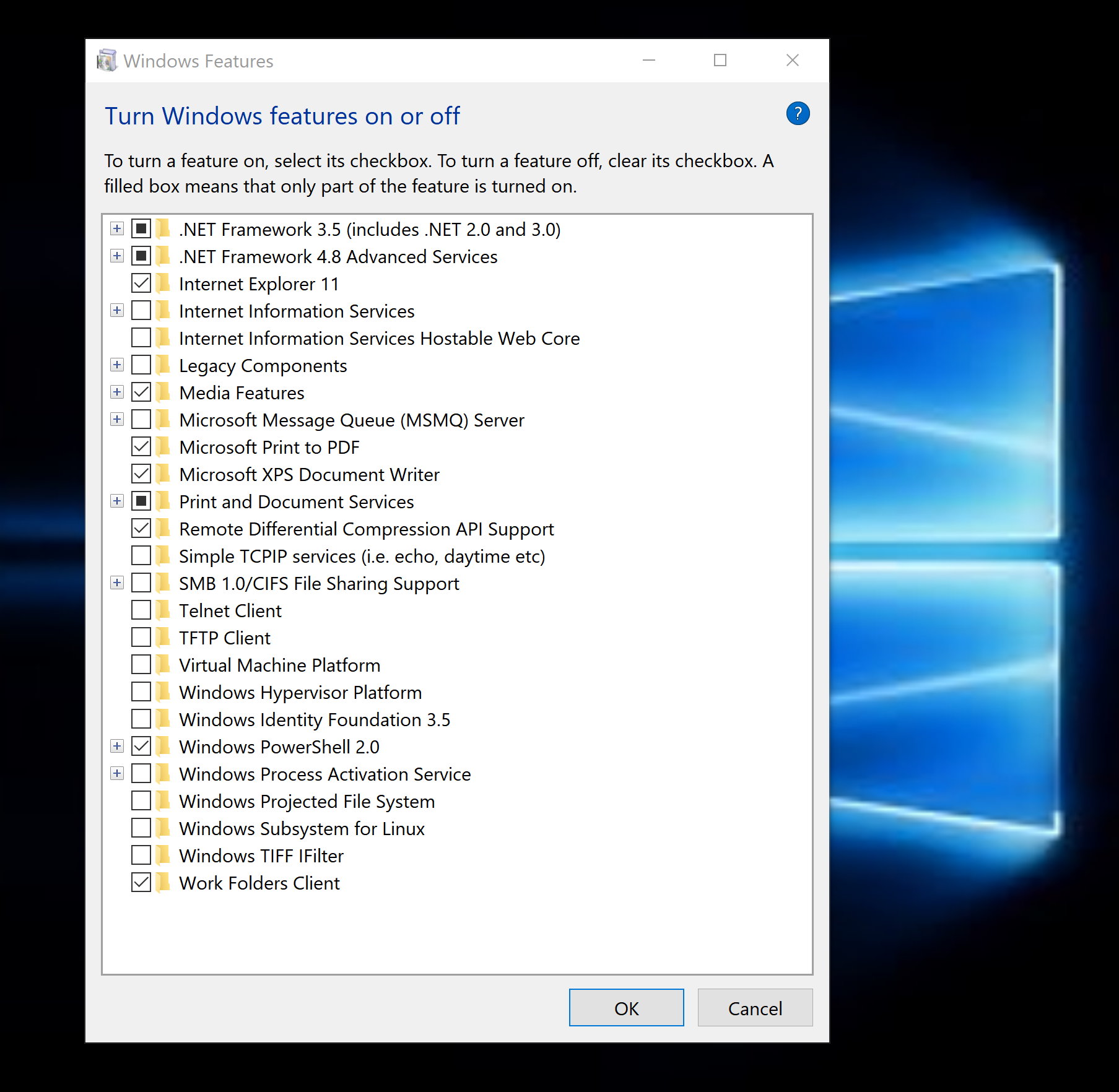Click the folder icon beside Telnet Client
The width and height of the screenshot is (1119, 1092).
click(x=163, y=610)
